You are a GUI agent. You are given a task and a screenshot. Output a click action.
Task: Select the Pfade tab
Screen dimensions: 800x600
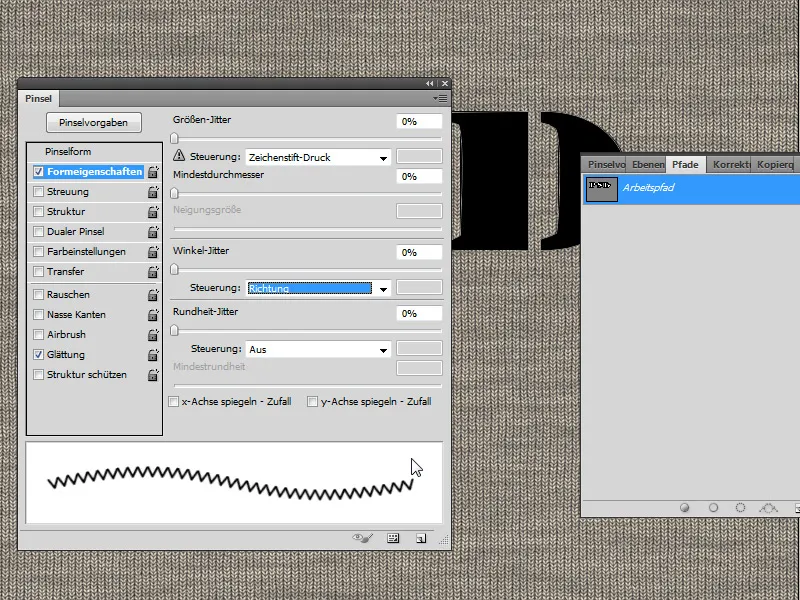[x=685, y=164]
